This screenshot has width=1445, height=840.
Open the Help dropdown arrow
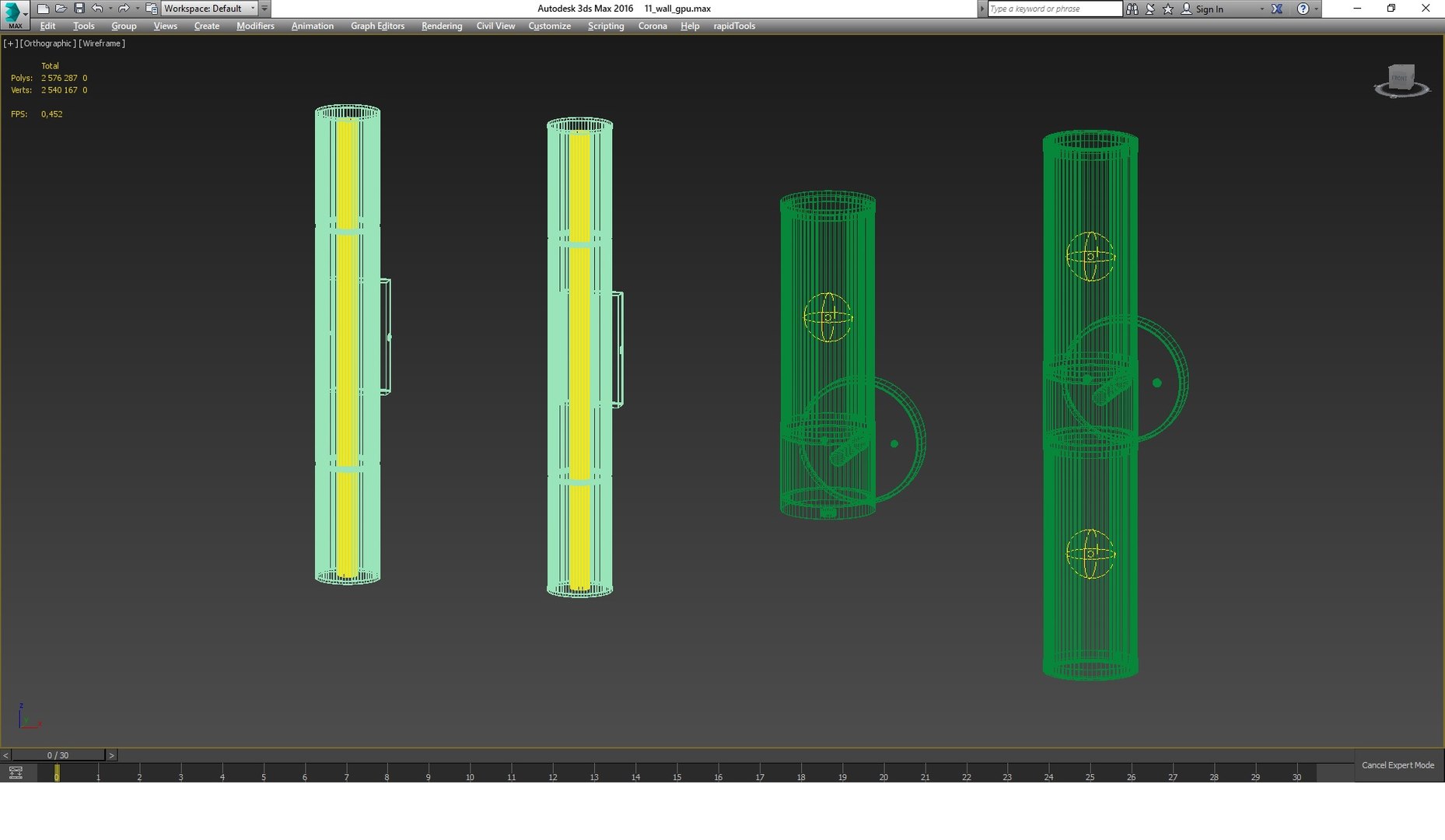click(1316, 9)
